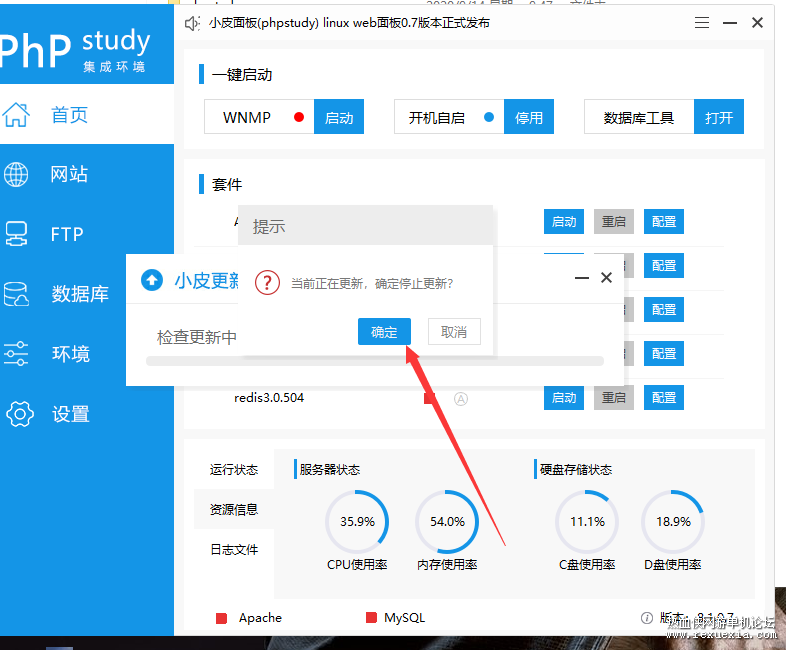The width and height of the screenshot is (786, 650).
Task: Click the database cloud icon
Action: (16, 294)
